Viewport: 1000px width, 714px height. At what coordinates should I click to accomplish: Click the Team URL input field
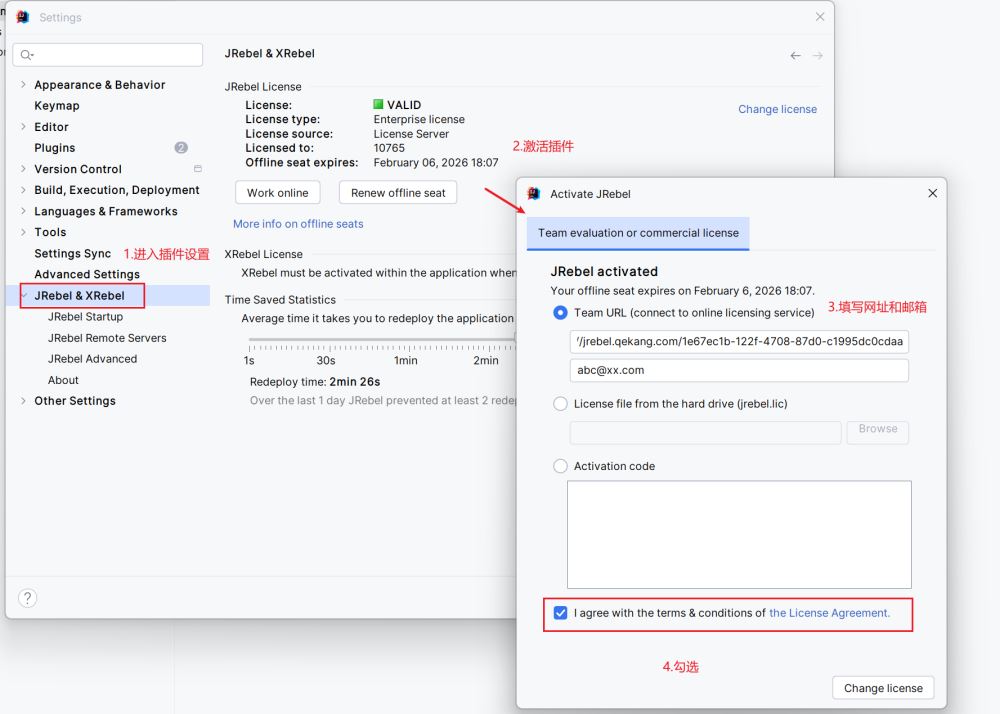coord(739,341)
